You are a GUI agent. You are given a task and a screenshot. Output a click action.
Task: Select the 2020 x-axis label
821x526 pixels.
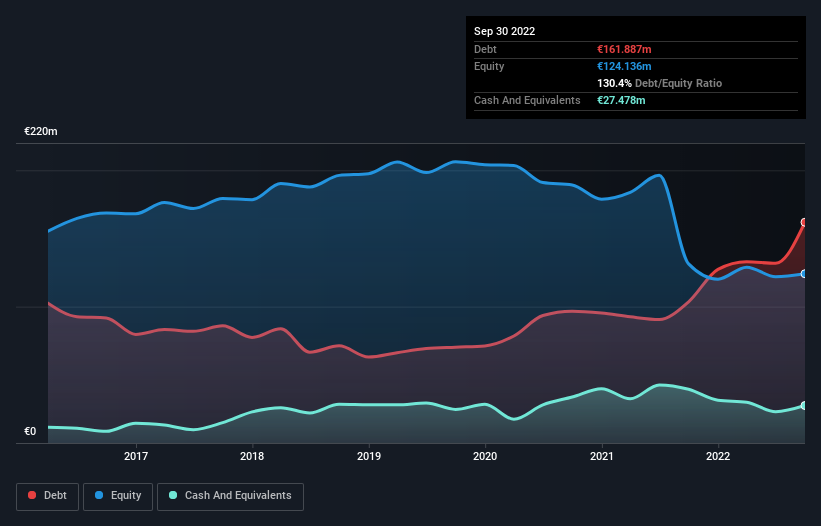click(485, 456)
